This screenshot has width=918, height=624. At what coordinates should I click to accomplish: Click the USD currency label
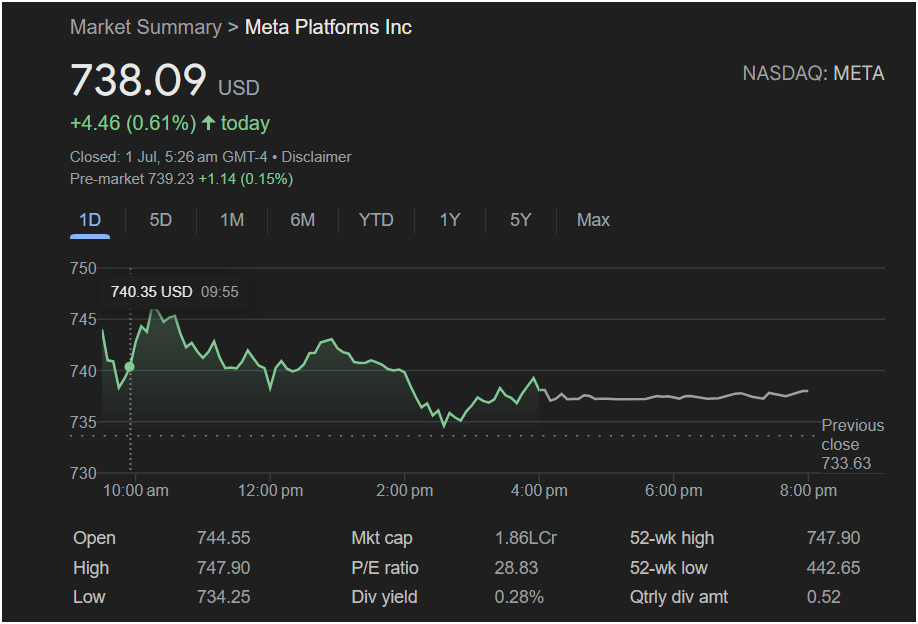[239, 88]
